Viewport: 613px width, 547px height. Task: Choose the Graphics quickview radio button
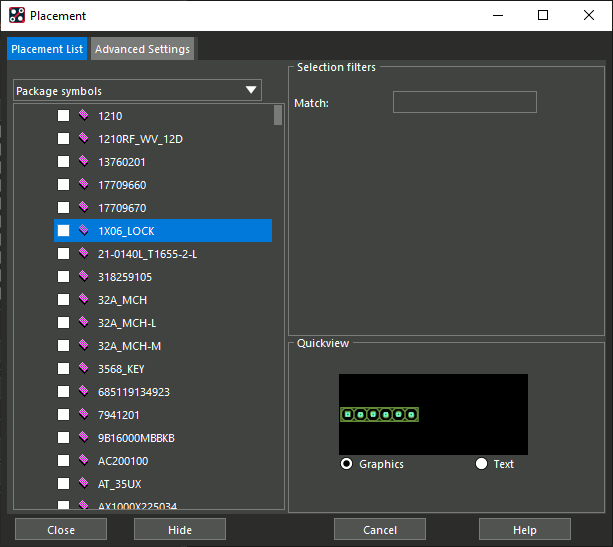tap(346, 464)
